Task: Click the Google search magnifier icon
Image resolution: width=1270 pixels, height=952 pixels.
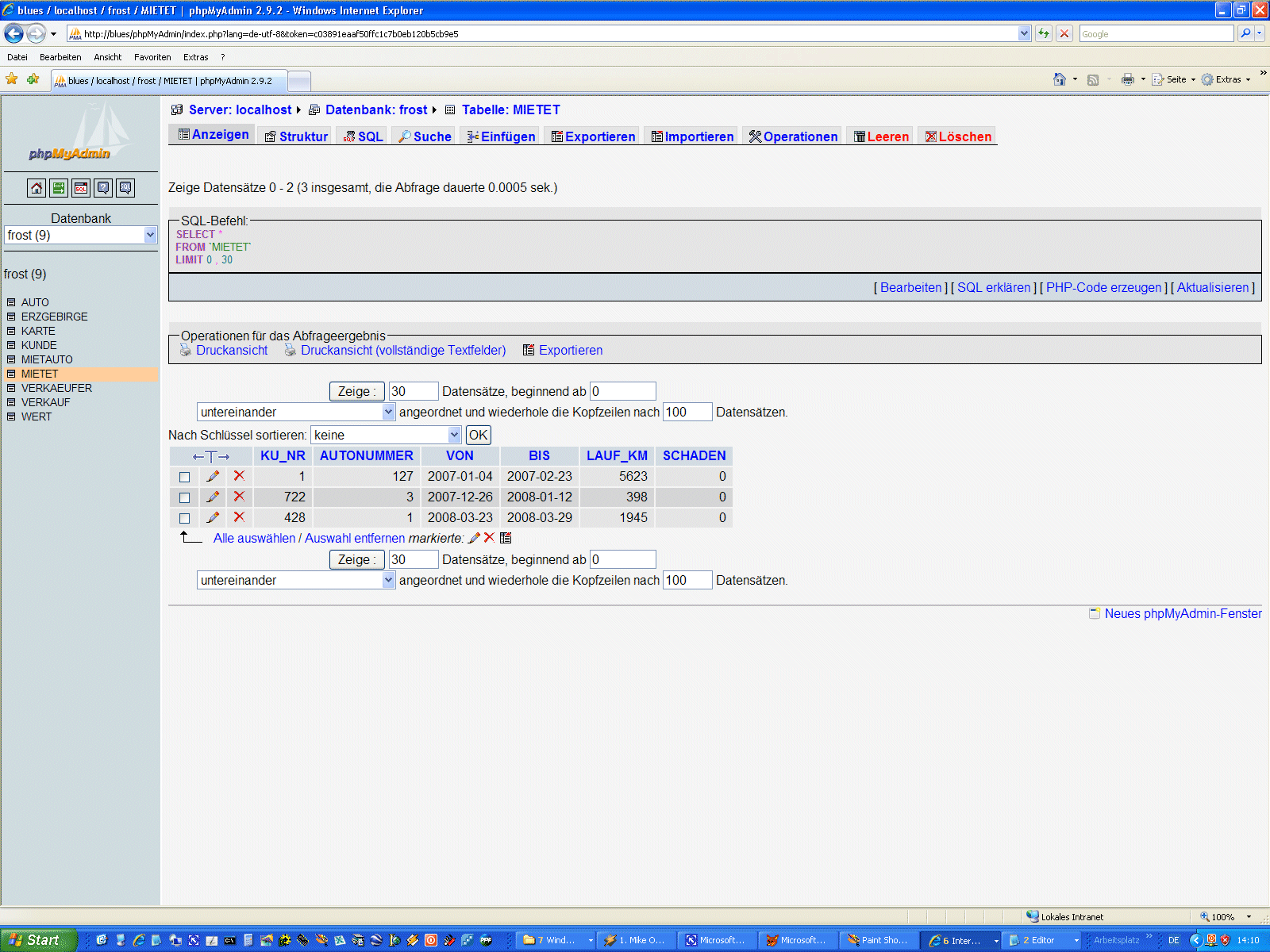Action: tap(1245, 33)
